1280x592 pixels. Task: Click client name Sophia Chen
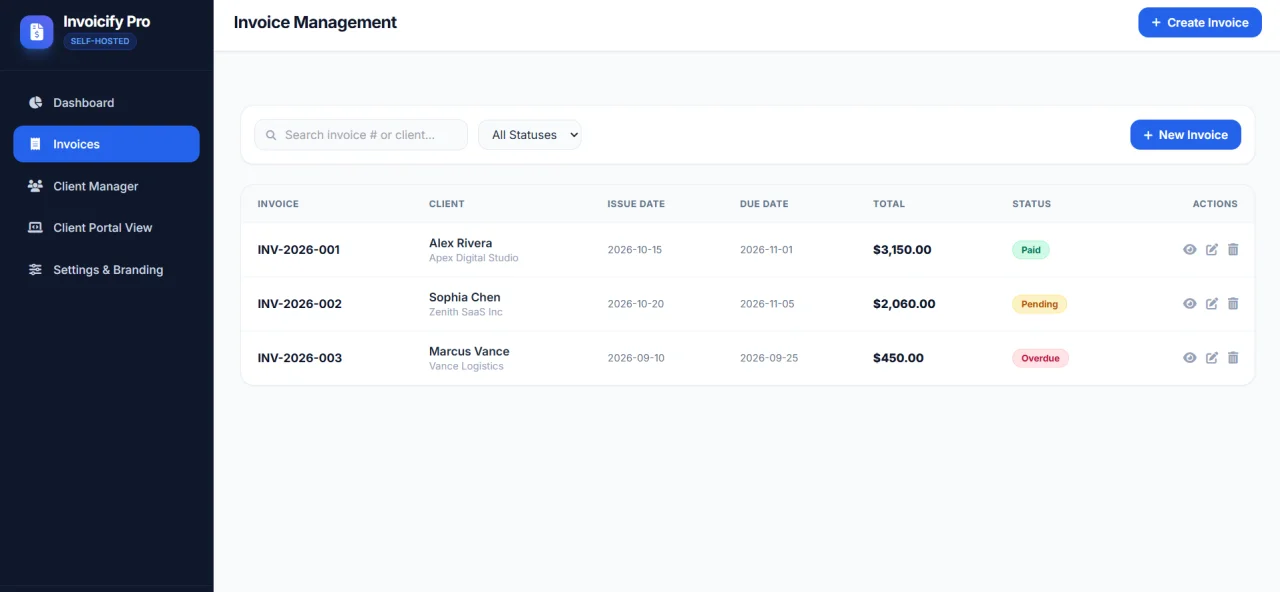tap(465, 297)
